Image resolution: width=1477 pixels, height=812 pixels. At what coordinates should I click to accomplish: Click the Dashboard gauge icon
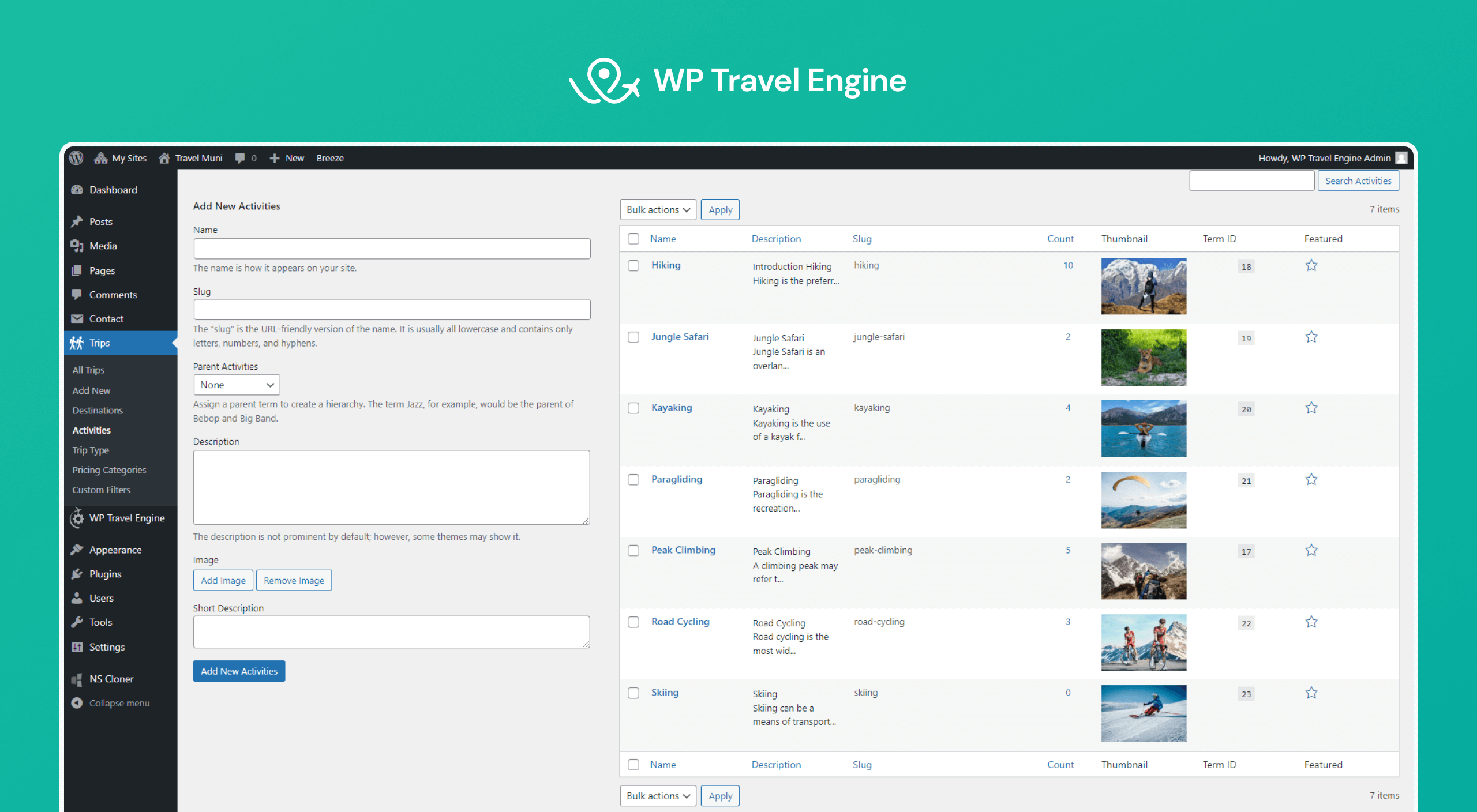(77, 190)
